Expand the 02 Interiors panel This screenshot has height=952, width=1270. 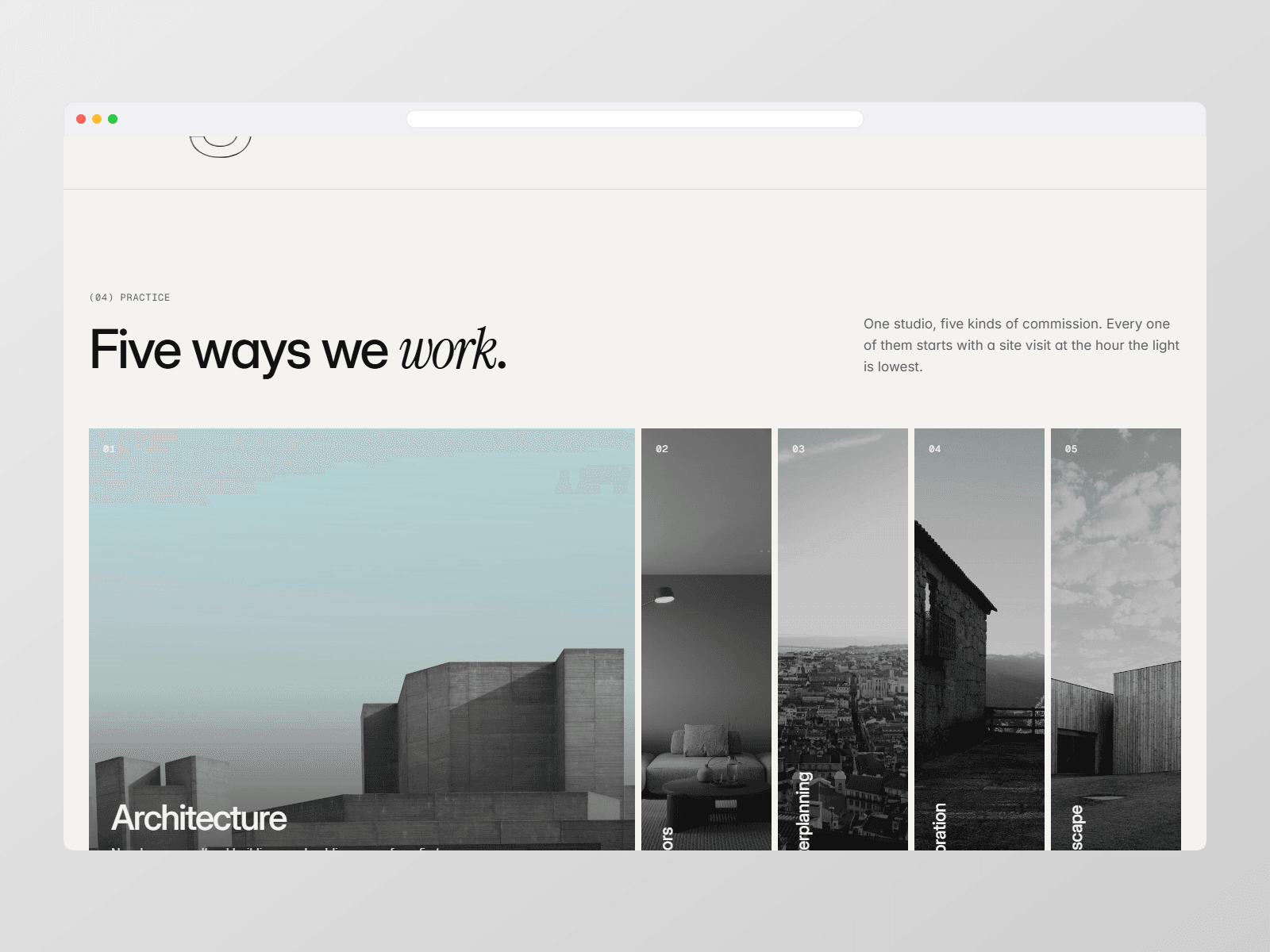pos(706,639)
